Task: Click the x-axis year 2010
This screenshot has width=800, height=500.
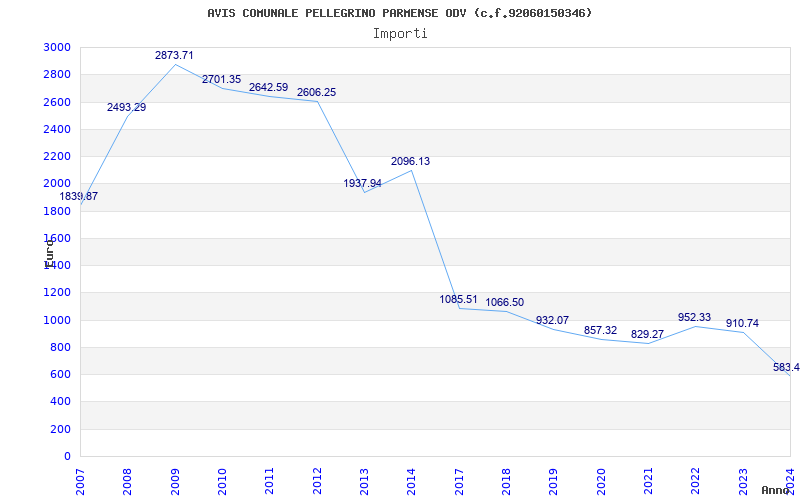Action: (222, 482)
